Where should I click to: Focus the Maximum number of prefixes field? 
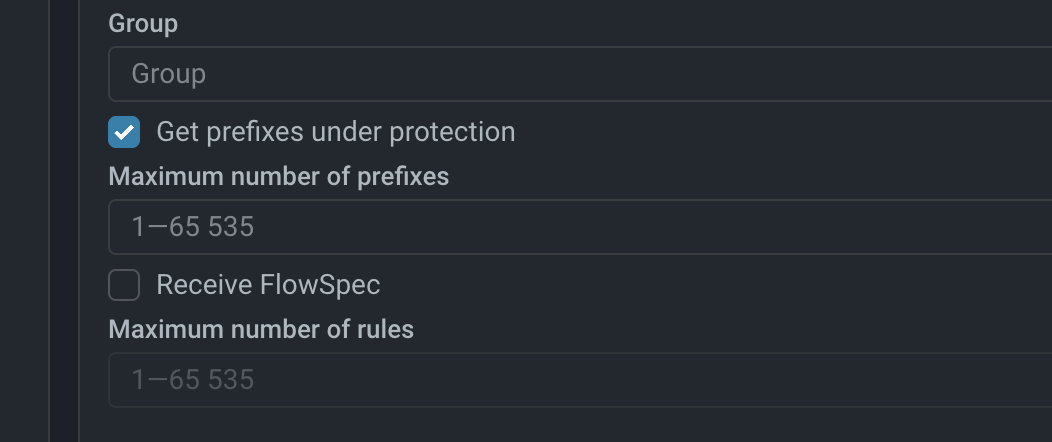[580, 227]
